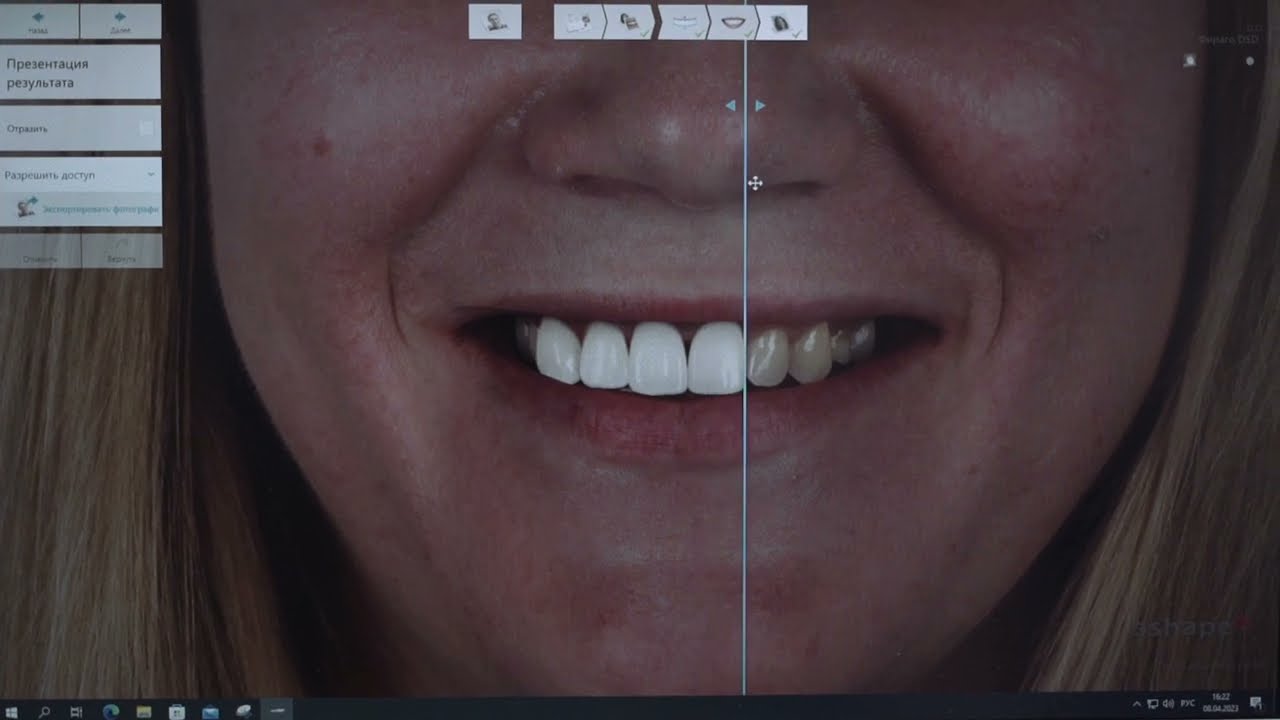Click the Вернуть redo button
The height and width of the screenshot is (720, 1280).
coord(121,251)
